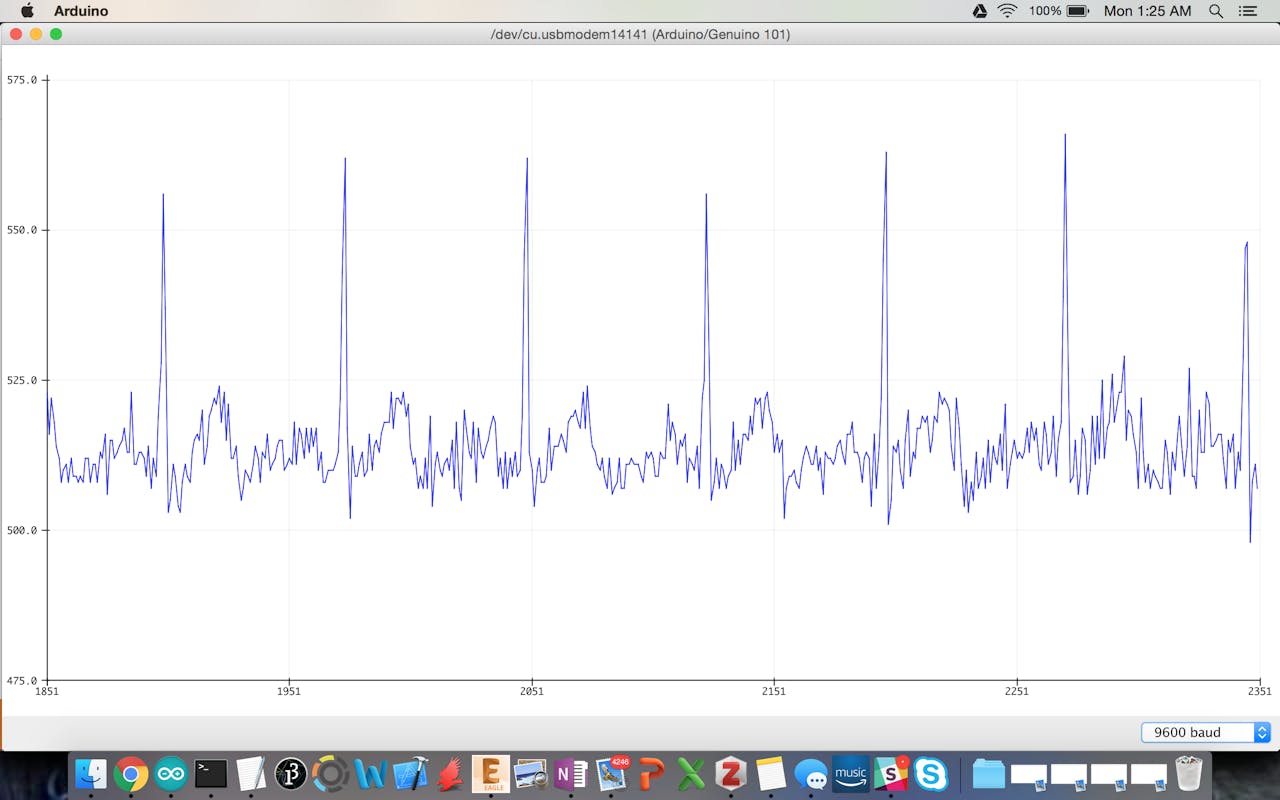Viewport: 1280px width, 800px height.
Task: Switch to Arduino IDE in the dock
Action: coord(170,773)
